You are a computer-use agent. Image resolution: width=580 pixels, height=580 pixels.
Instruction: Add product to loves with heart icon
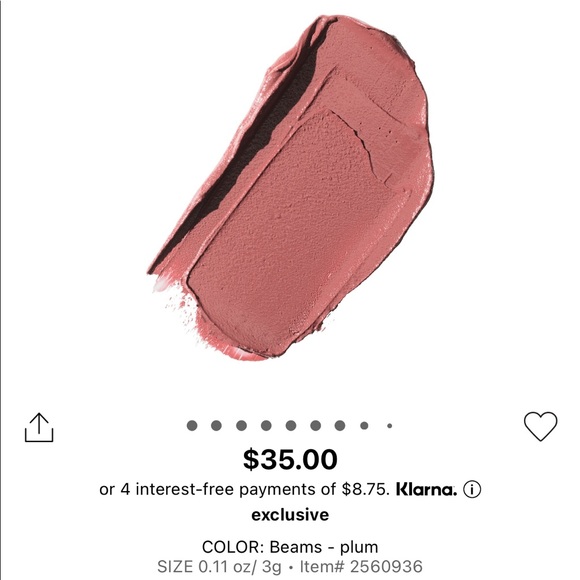click(x=540, y=426)
